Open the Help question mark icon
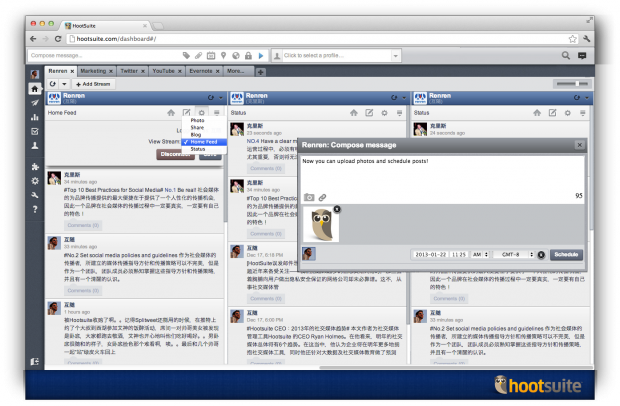Image resolution: width=620 pixels, height=406 pixels. point(35,209)
